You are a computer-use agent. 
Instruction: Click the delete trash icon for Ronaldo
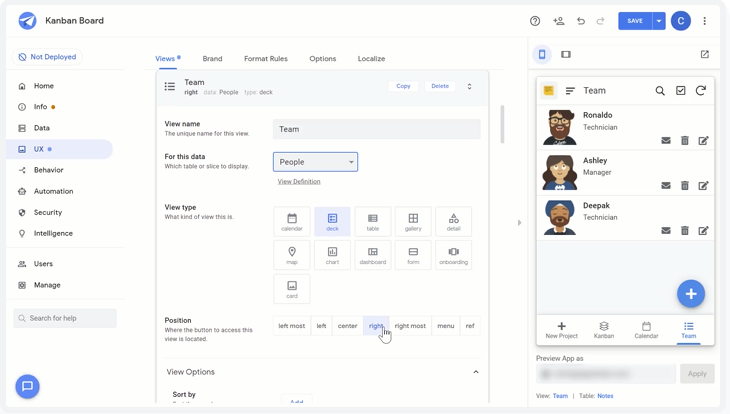coord(685,140)
